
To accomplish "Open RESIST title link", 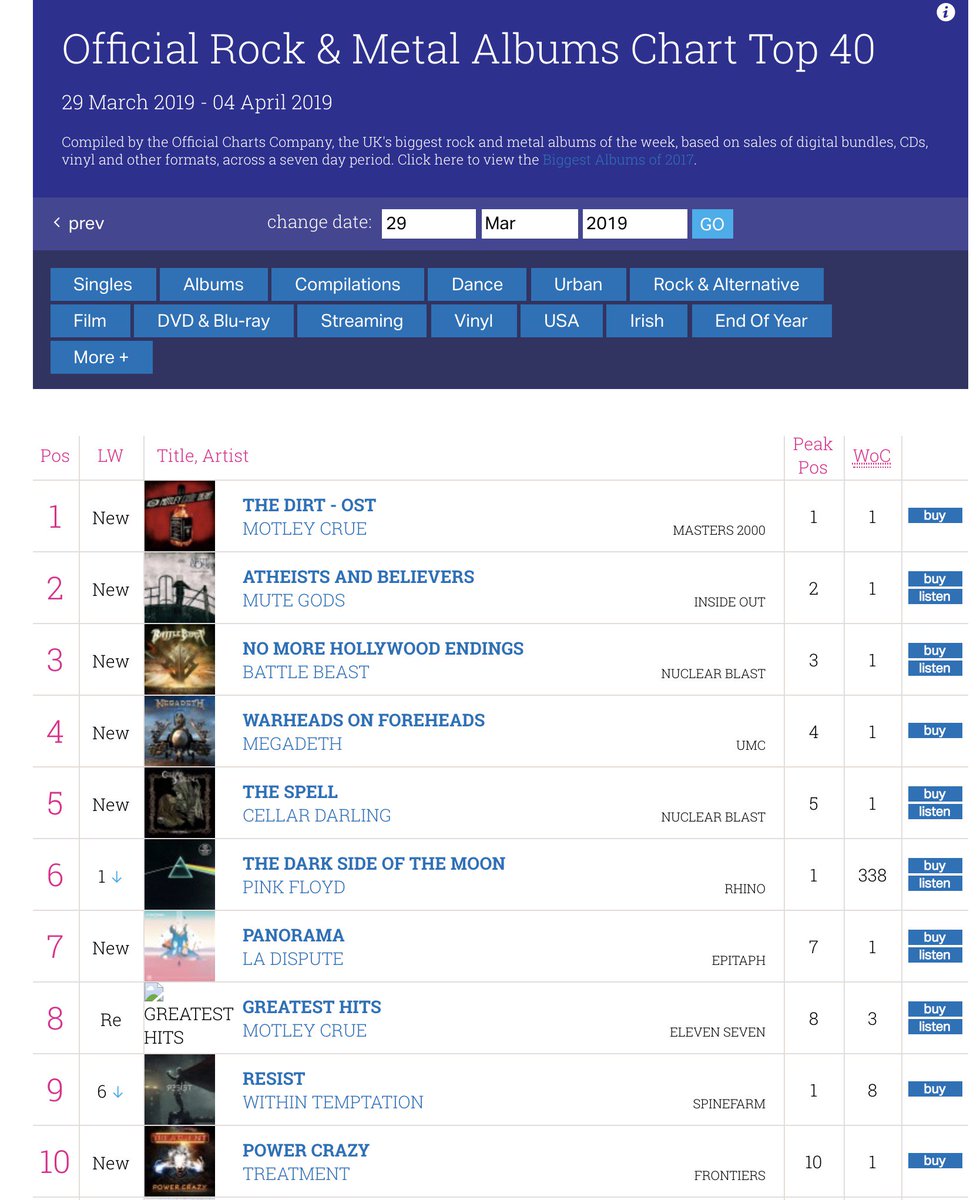I will (274, 1079).
